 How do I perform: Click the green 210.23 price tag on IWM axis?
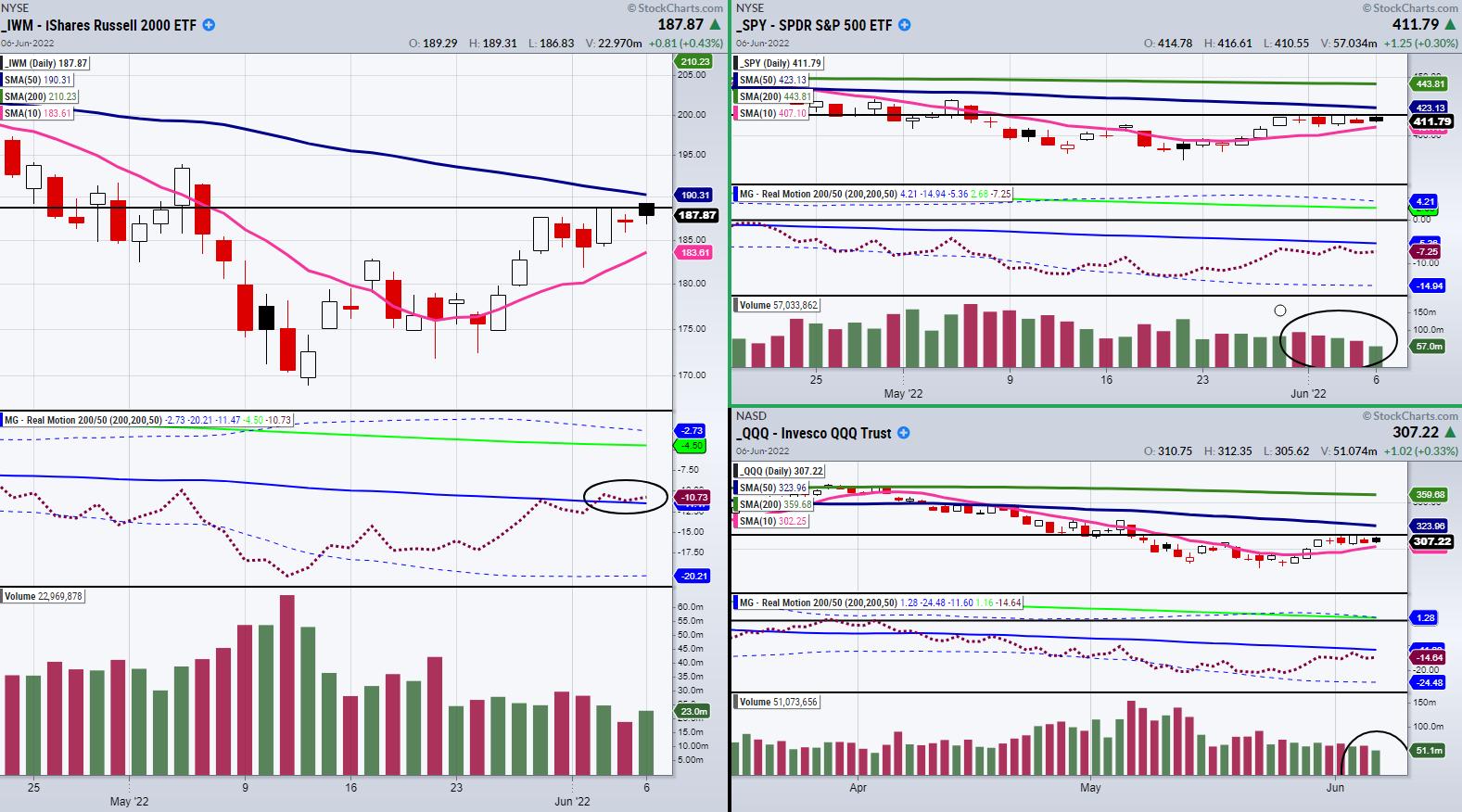694,62
